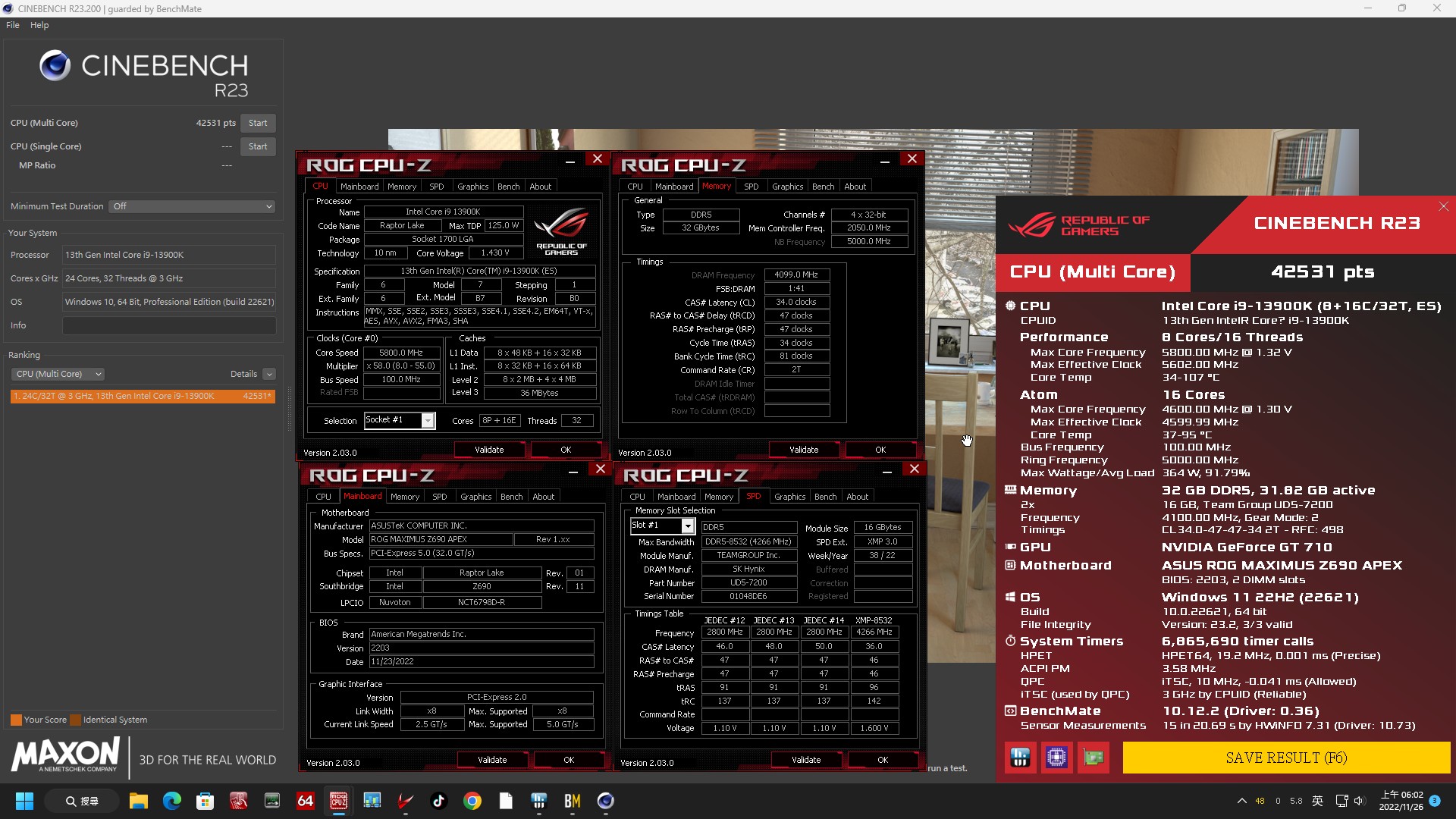Click the Cores x GHz field '24 Cores, 32 Threads @ 3 GHz'
This screenshot has height=819, width=1456.
pos(169,278)
